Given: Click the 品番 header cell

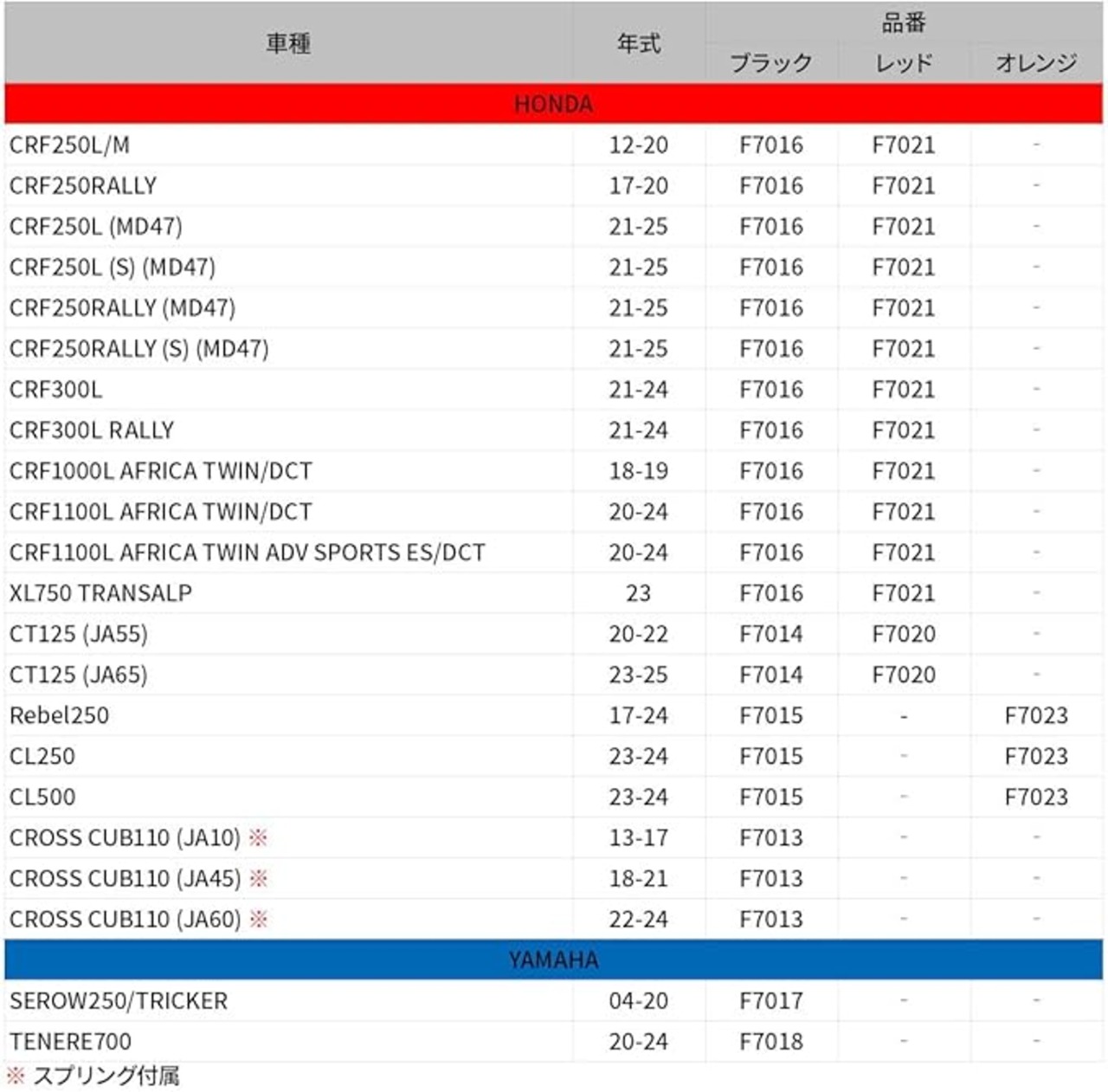Looking at the screenshot, I should (904, 23).
